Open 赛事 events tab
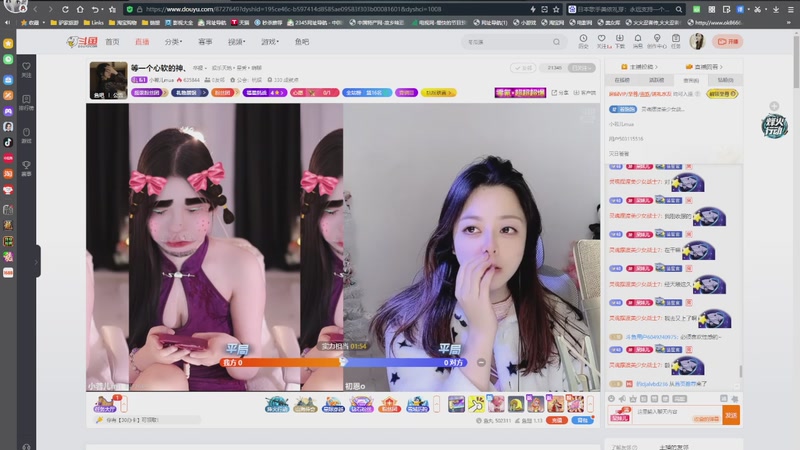 (x=205, y=42)
